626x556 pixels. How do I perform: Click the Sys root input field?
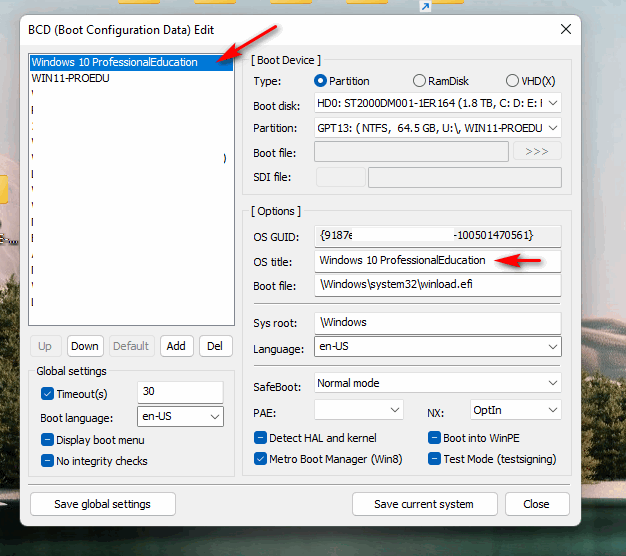click(438, 323)
